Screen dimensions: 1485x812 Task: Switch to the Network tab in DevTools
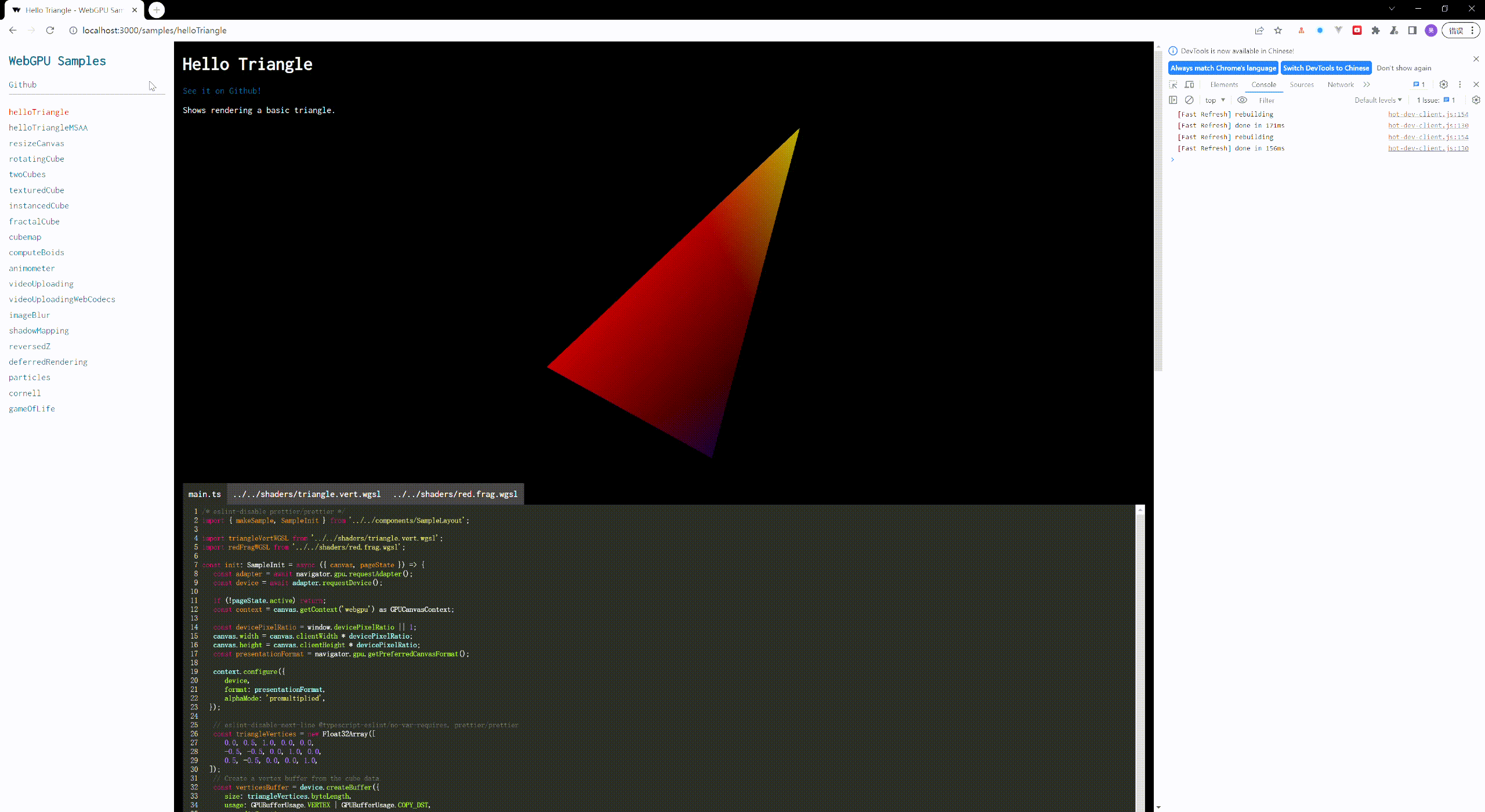[1341, 85]
